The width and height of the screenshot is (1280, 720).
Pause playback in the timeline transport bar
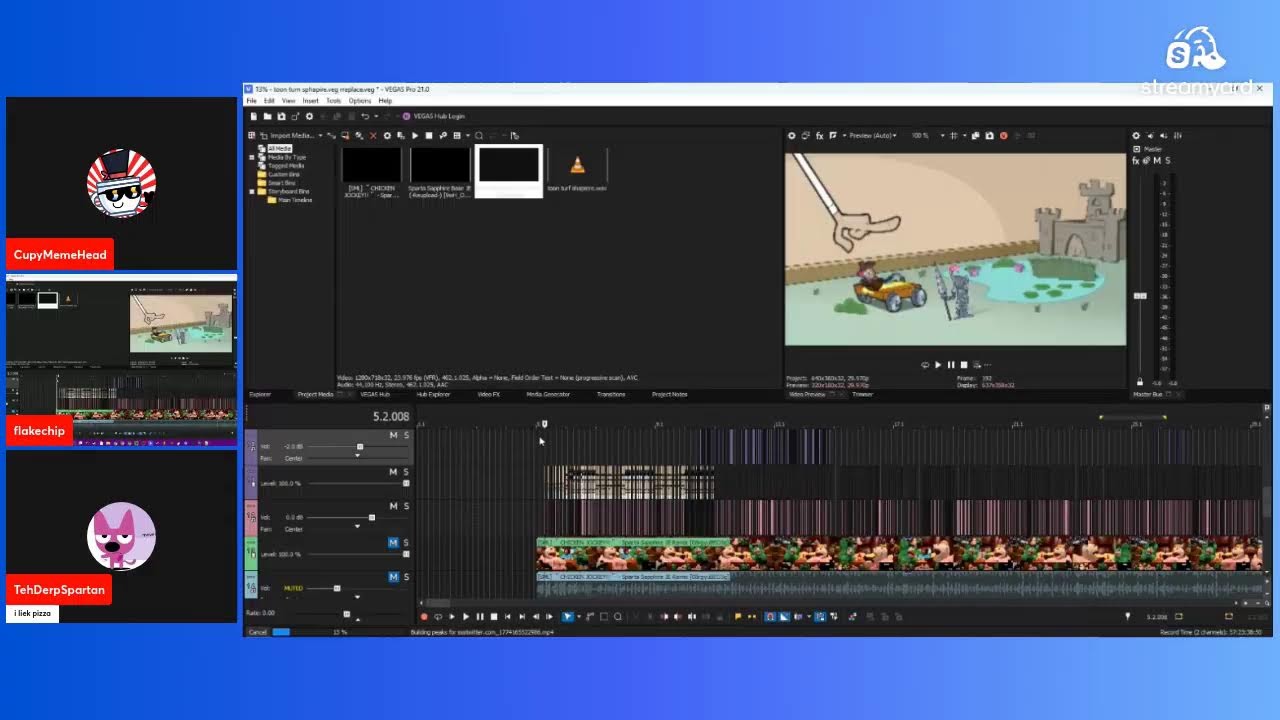click(480, 617)
